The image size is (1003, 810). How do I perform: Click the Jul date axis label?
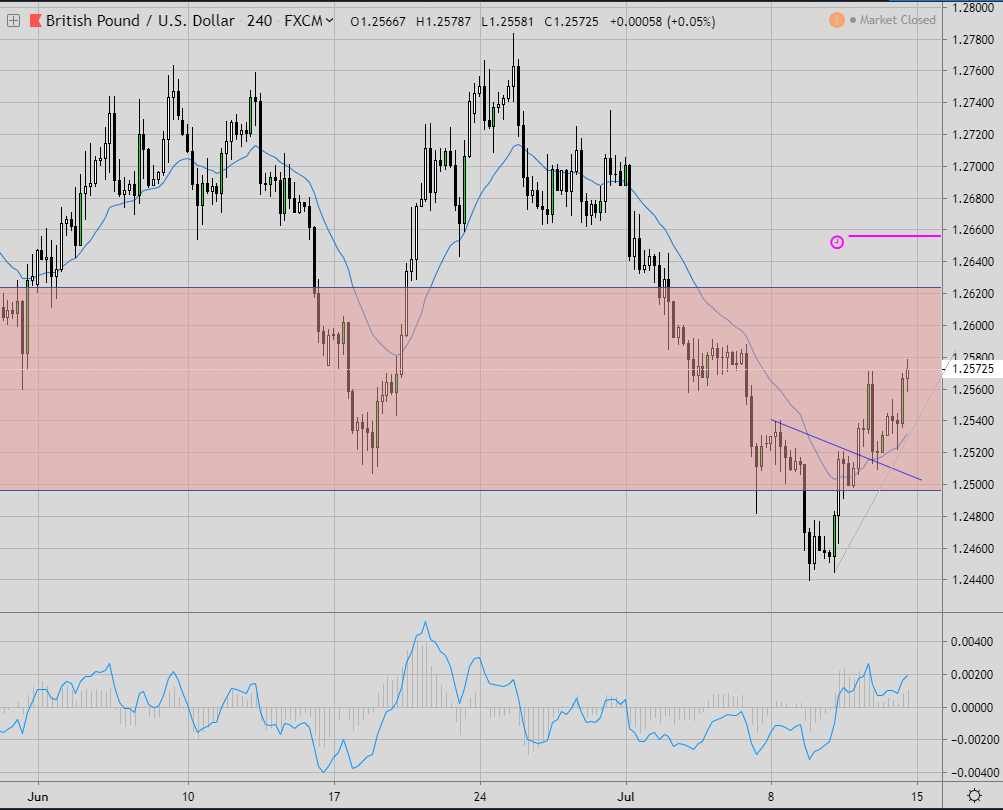tap(626, 797)
